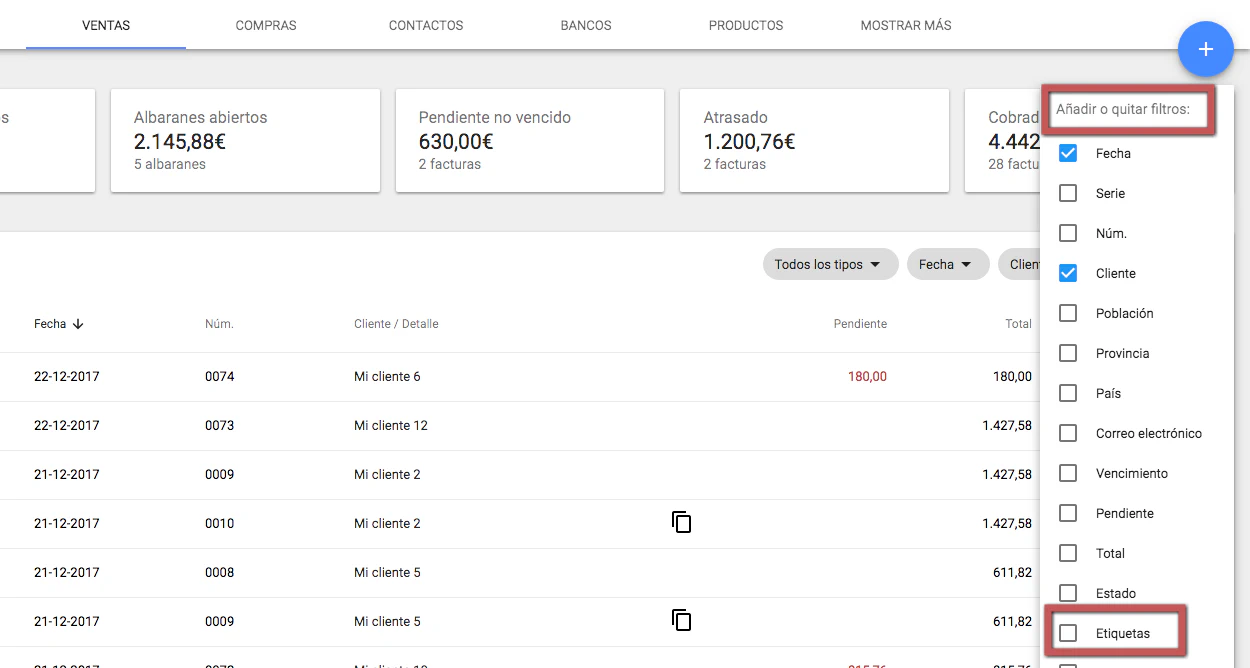Click copy icon in invoice 0010 row
Image resolution: width=1250 pixels, height=668 pixels.
point(681,522)
